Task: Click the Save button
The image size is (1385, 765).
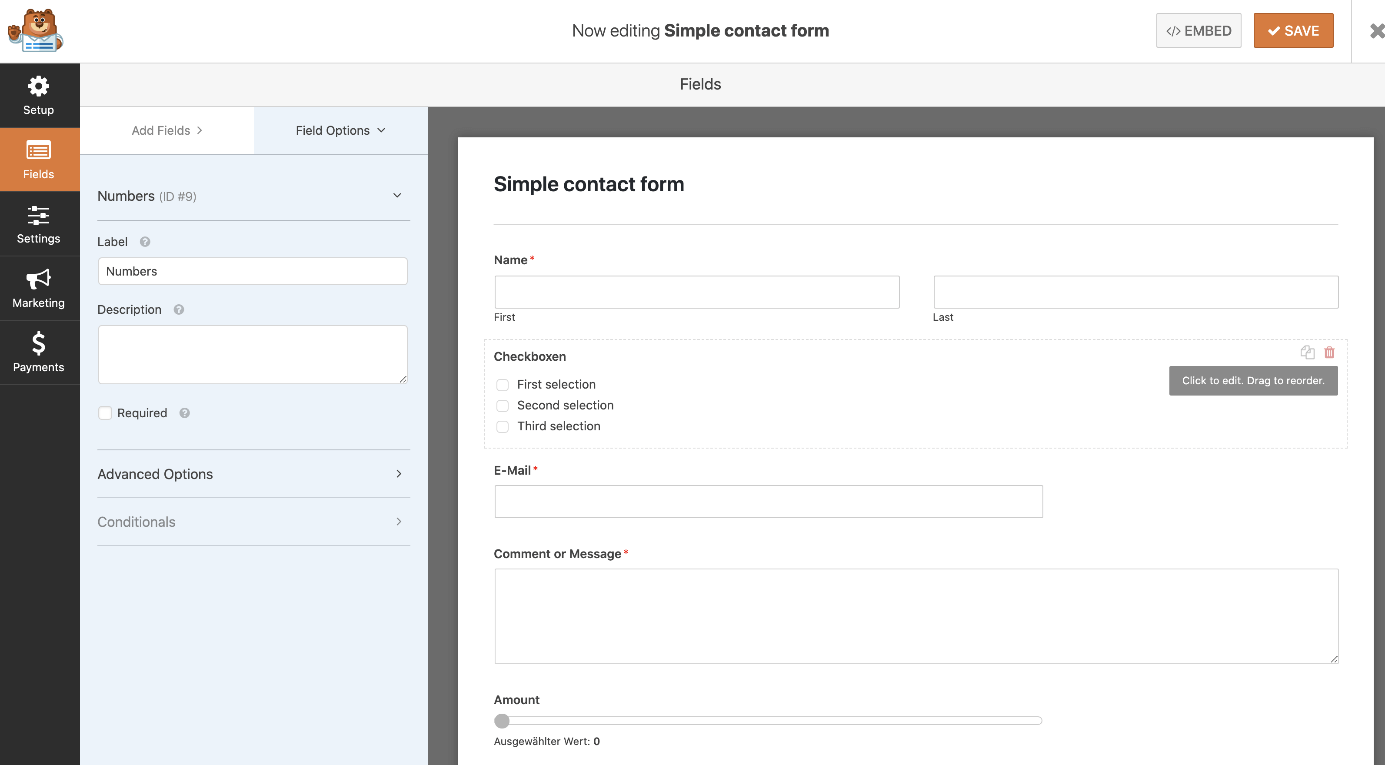Action: [1293, 31]
